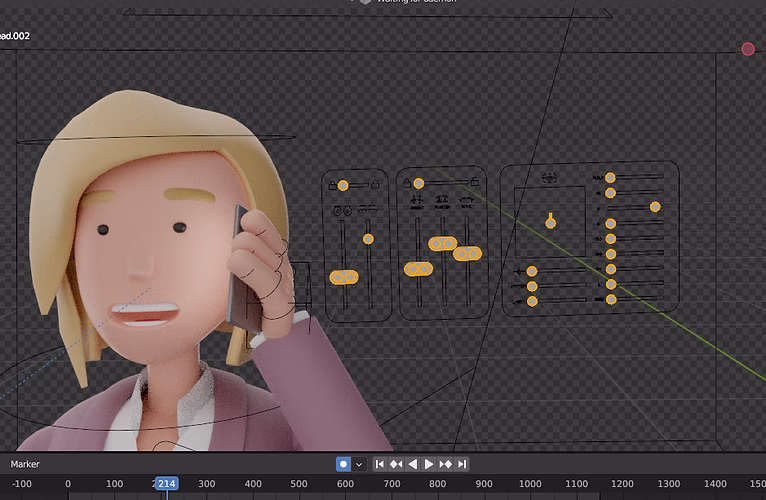Click frame -100 on the timeline ruler
Image resolution: width=766 pixels, height=500 pixels.
point(21,483)
